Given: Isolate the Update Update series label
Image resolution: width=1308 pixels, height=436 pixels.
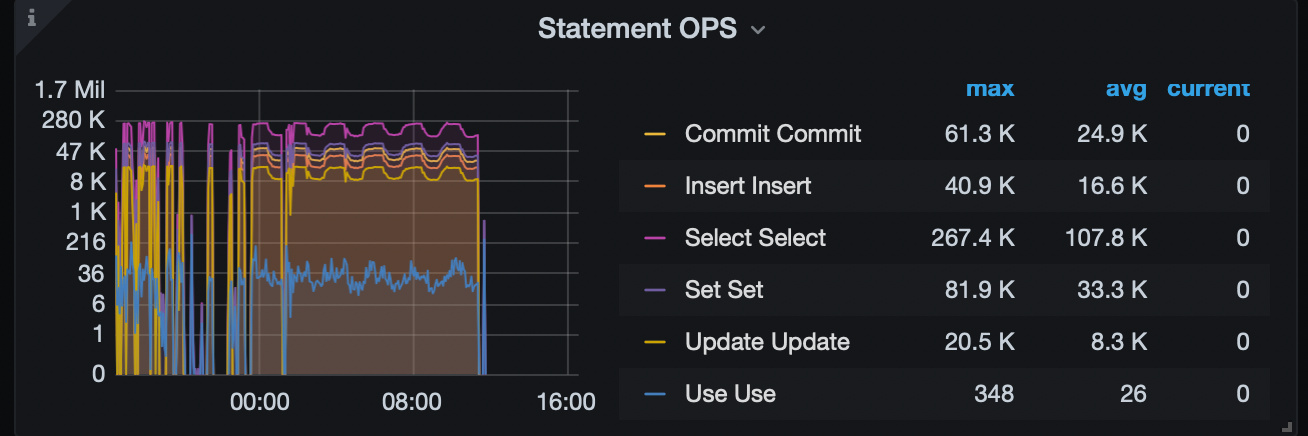Looking at the screenshot, I should click(767, 342).
